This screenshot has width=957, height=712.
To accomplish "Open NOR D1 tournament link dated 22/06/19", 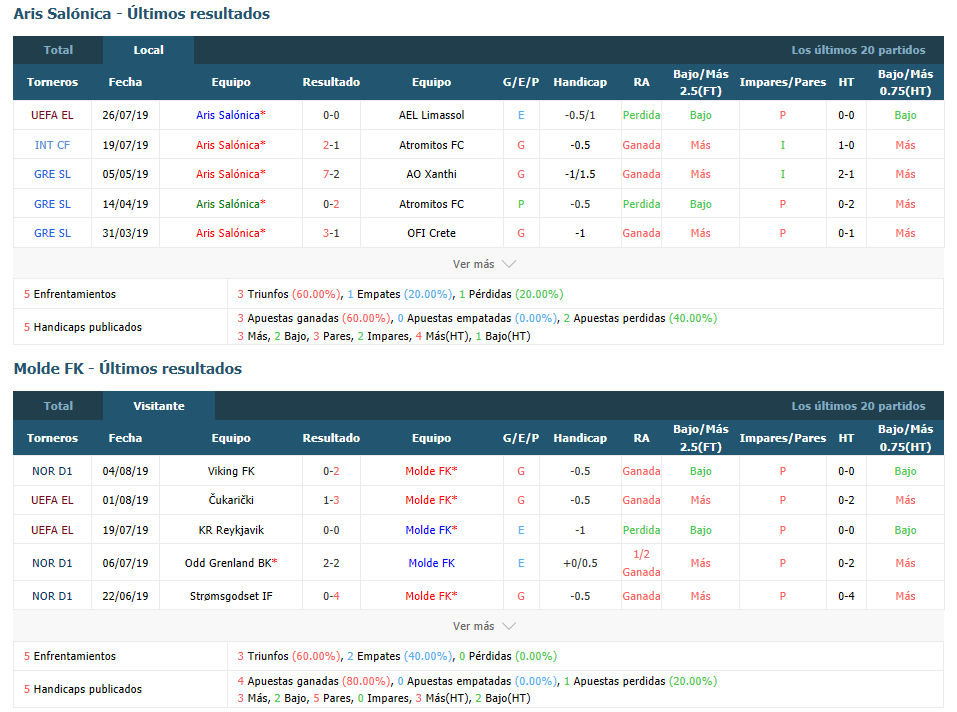I will [52, 595].
